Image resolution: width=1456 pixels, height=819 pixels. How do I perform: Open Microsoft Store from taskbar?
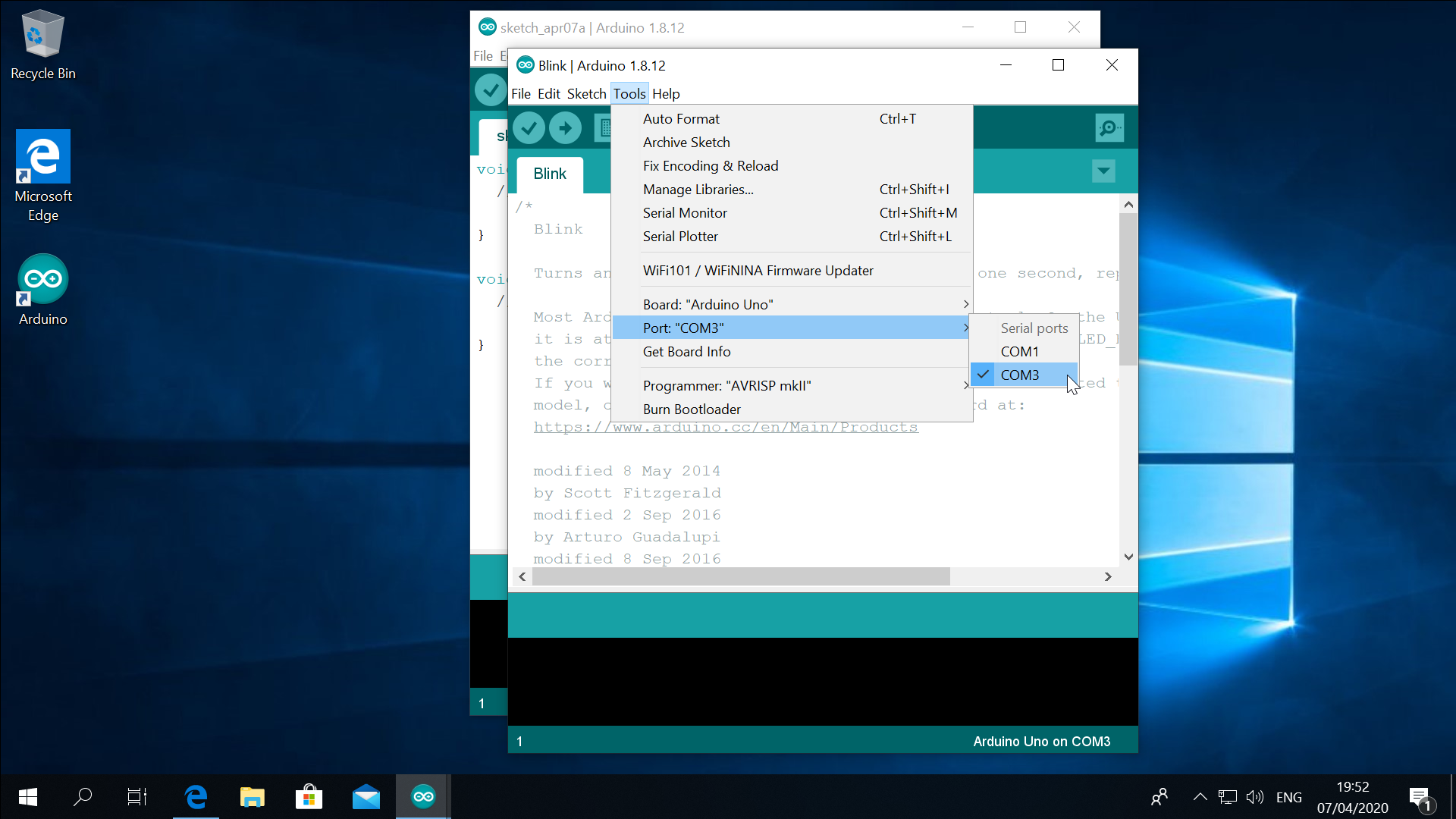click(x=309, y=797)
